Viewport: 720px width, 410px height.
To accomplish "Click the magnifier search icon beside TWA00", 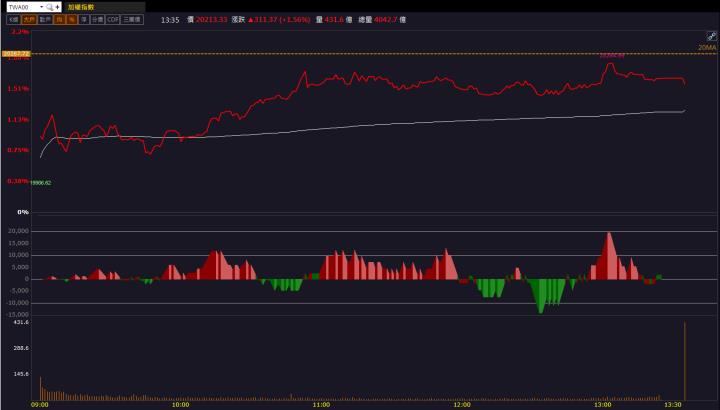I will (50, 7).
